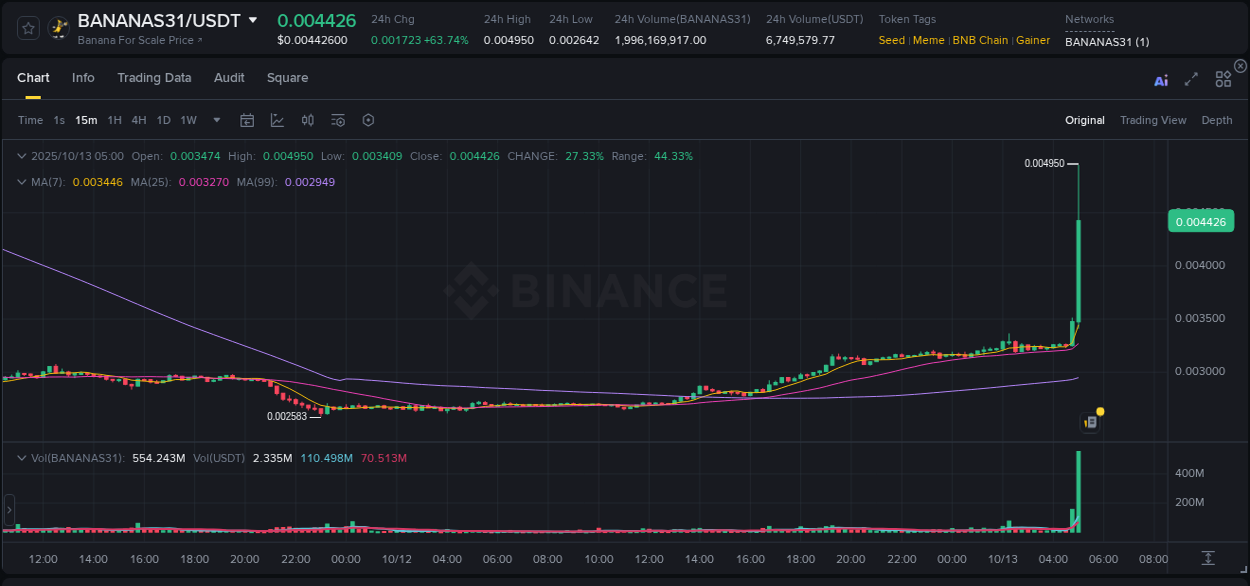Image resolution: width=1250 pixels, height=586 pixels.
Task: Open the Square tab
Action: (x=287, y=78)
